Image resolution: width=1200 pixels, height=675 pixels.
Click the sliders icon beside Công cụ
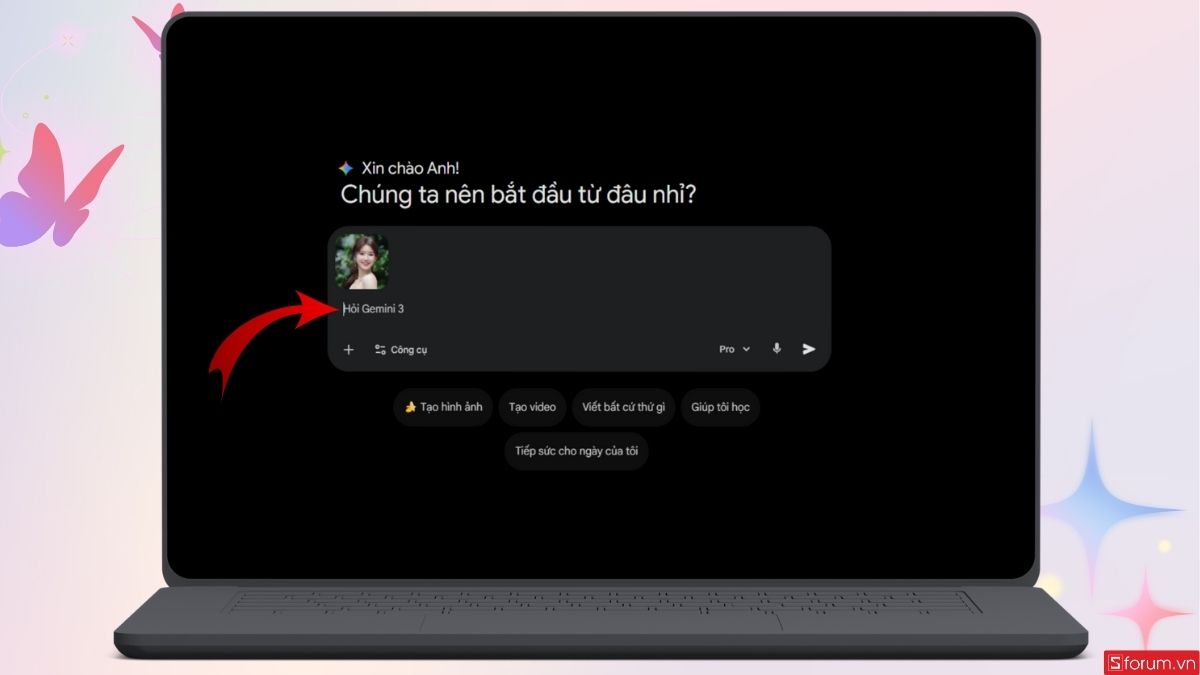point(381,349)
